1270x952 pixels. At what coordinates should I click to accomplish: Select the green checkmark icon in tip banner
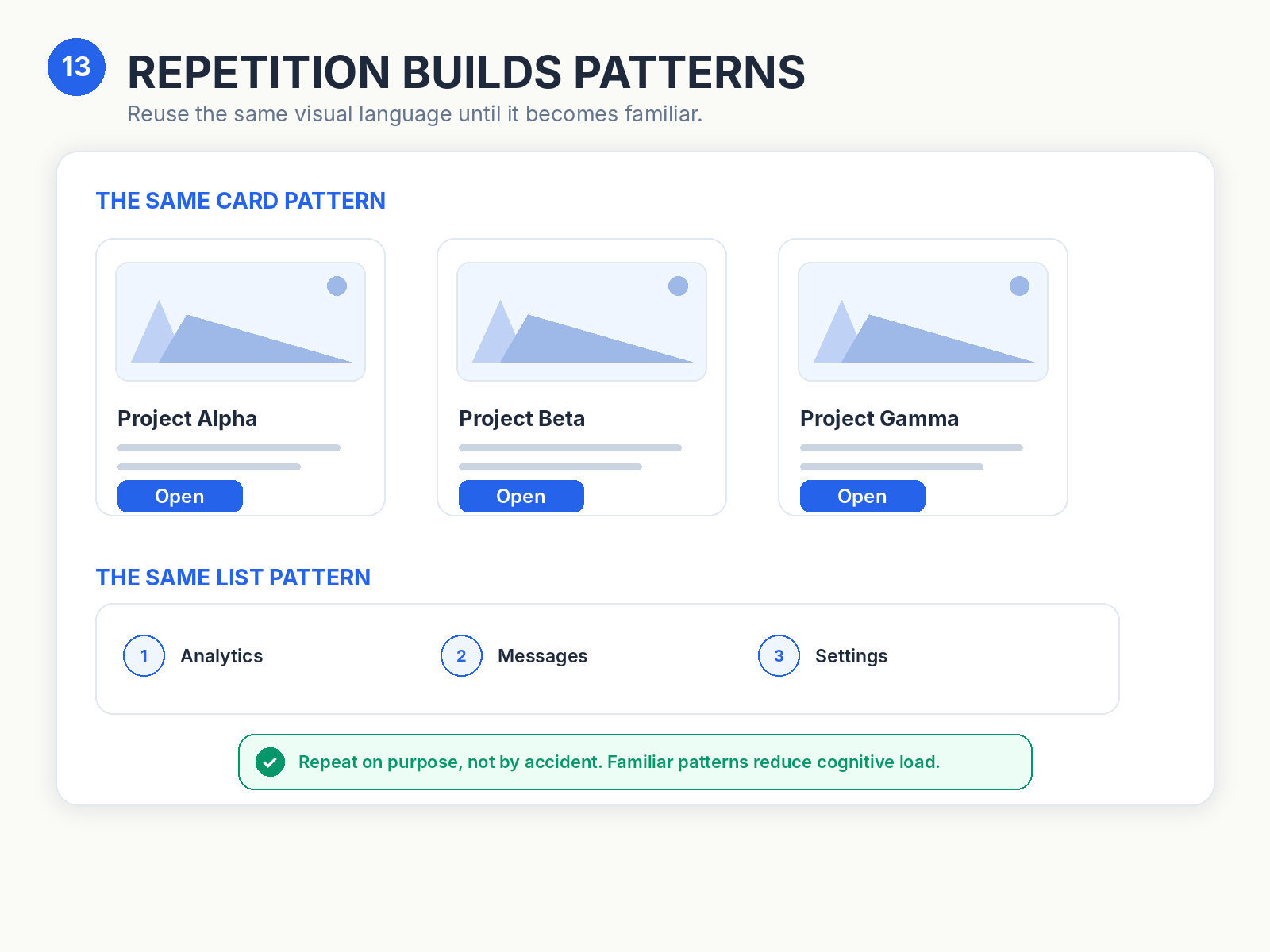[270, 762]
